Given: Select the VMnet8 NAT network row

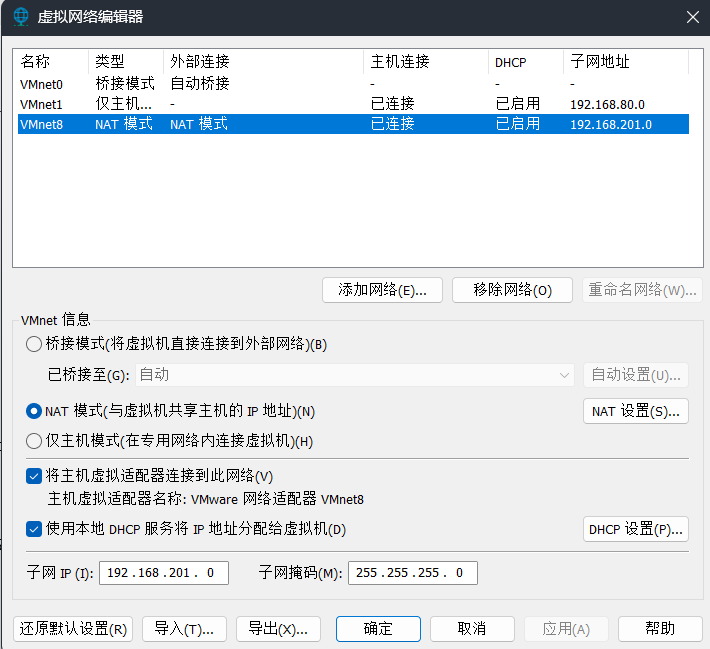Looking at the screenshot, I should tap(42, 124).
